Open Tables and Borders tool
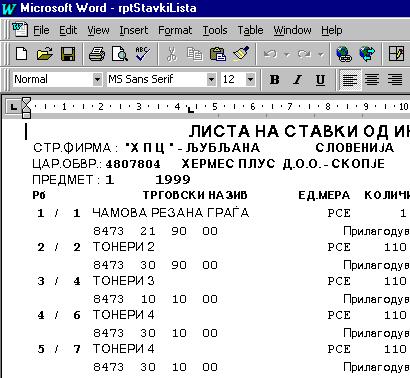Image resolution: width=410 pixels, height=378 pixels. coord(397,54)
